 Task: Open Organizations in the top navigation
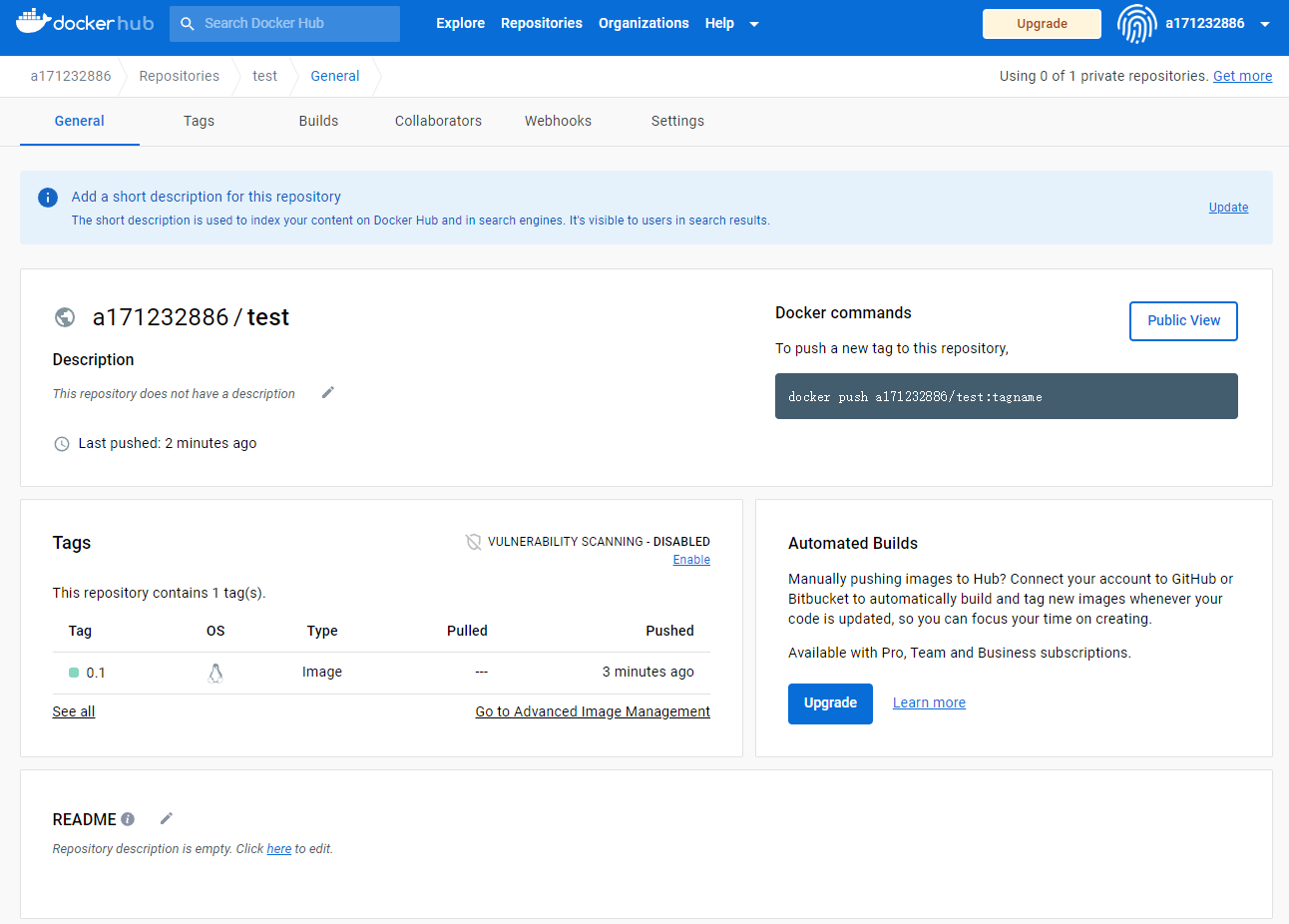[x=644, y=23]
